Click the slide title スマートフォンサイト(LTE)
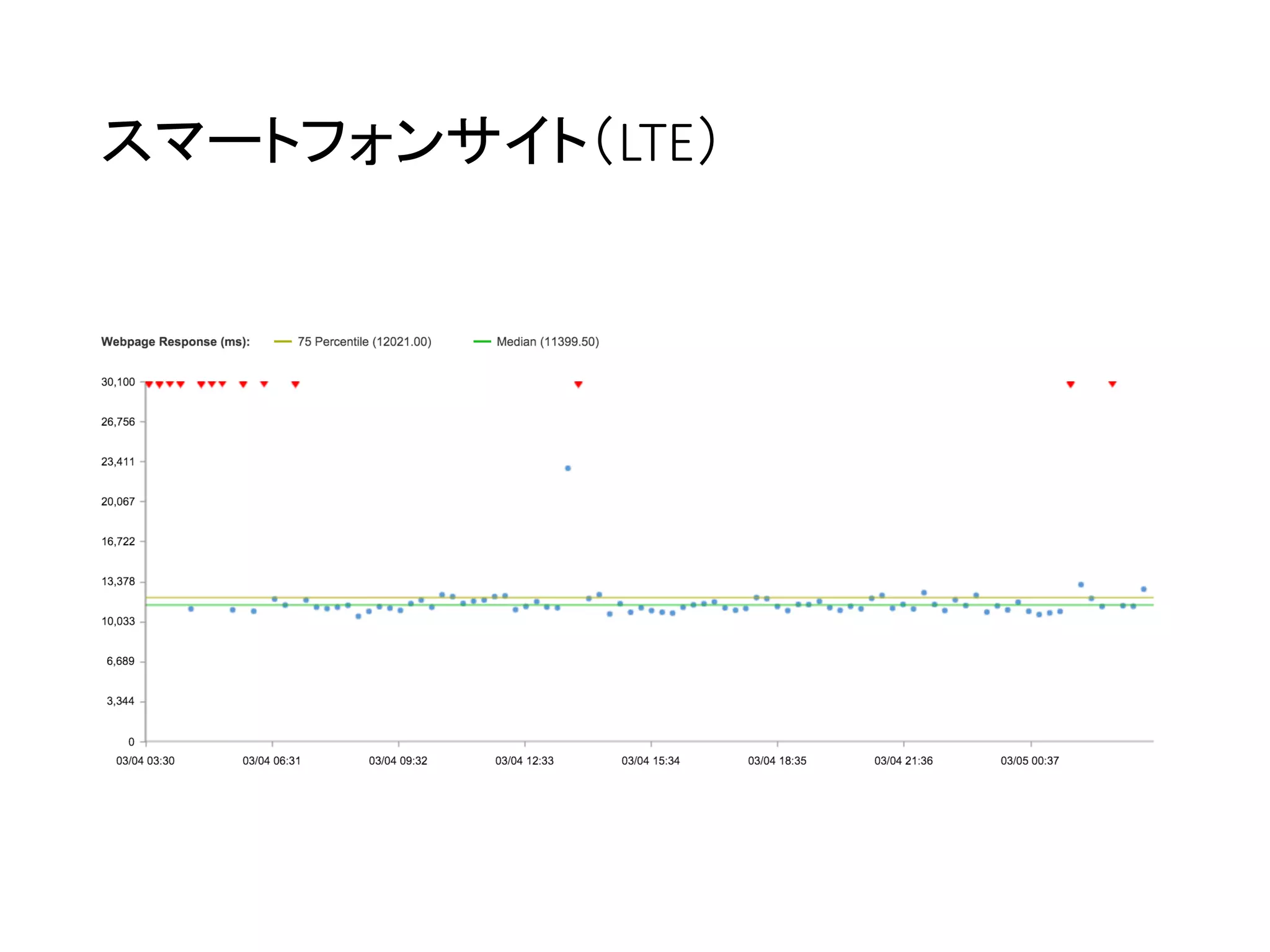The height and width of the screenshot is (952, 1270). tap(409, 141)
